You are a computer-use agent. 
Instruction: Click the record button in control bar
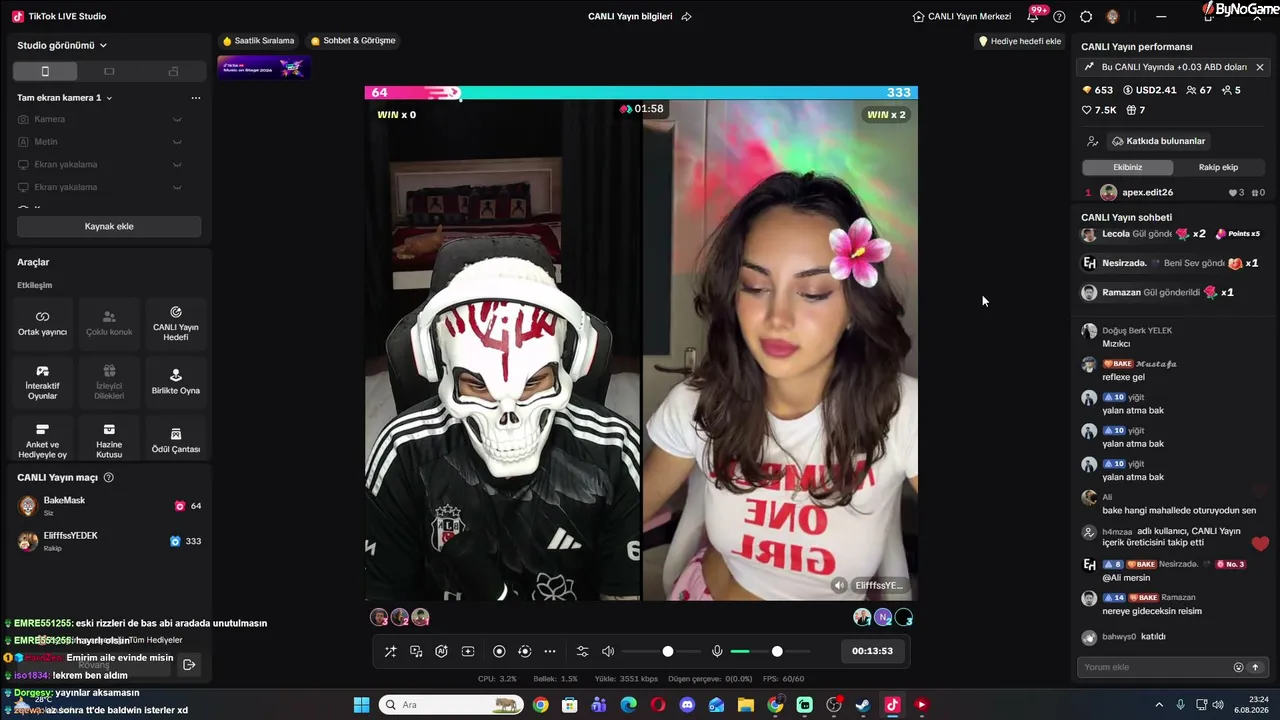coord(499,651)
